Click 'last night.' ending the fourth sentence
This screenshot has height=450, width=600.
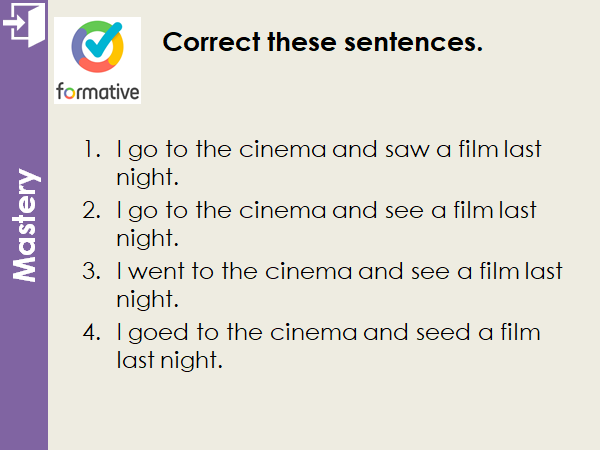tap(168, 359)
